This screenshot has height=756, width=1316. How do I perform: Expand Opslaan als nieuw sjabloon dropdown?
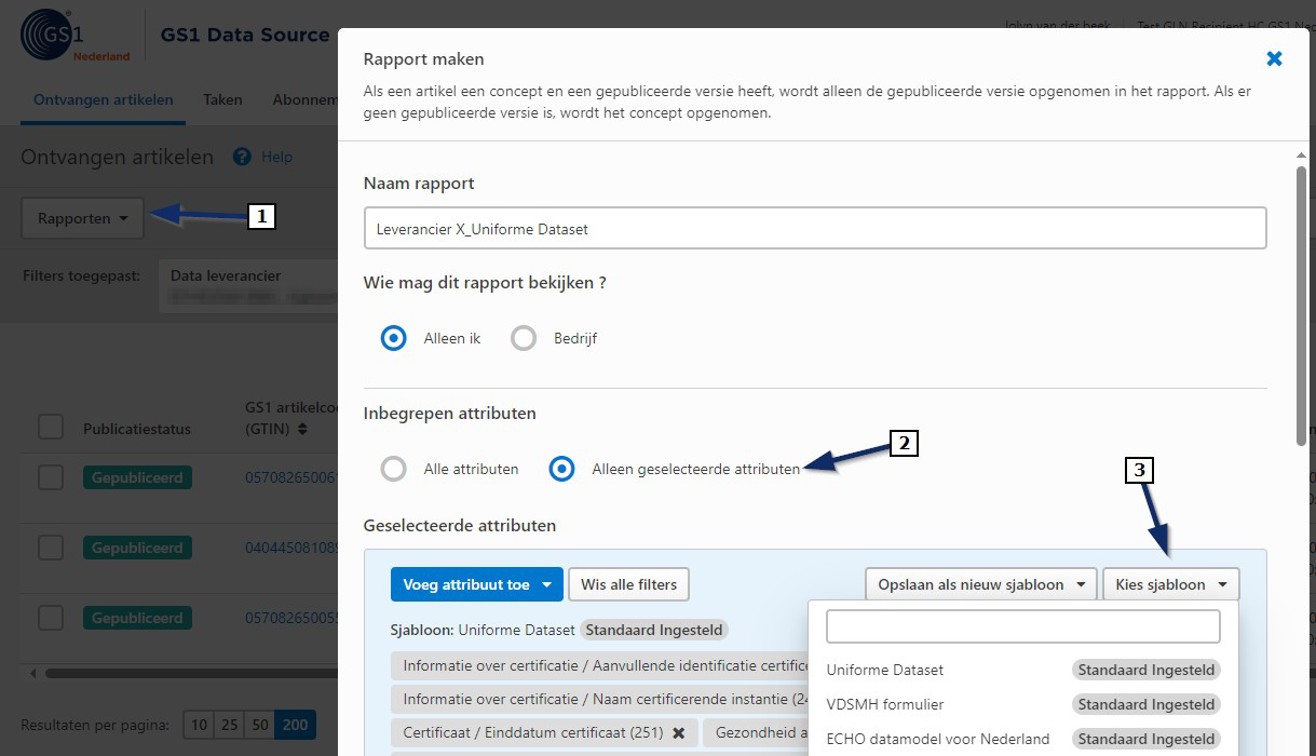coord(981,585)
